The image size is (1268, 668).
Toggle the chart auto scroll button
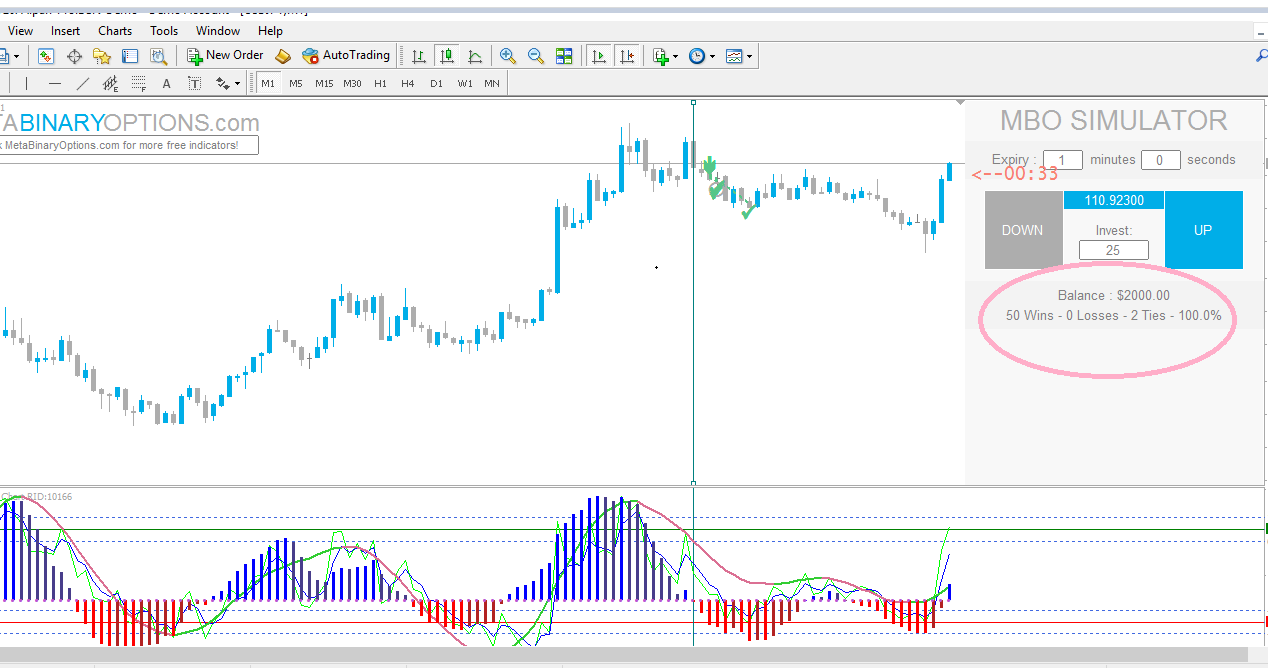coord(600,56)
